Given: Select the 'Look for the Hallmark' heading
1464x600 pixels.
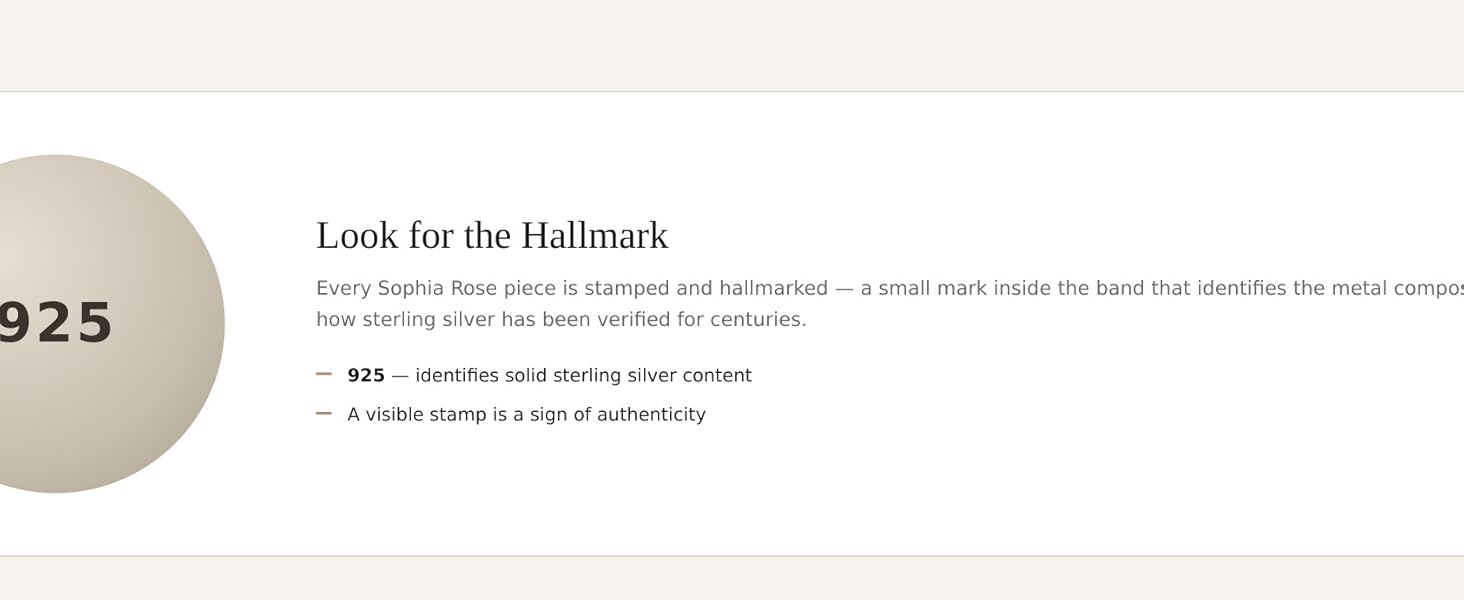Looking at the screenshot, I should tap(492, 236).
